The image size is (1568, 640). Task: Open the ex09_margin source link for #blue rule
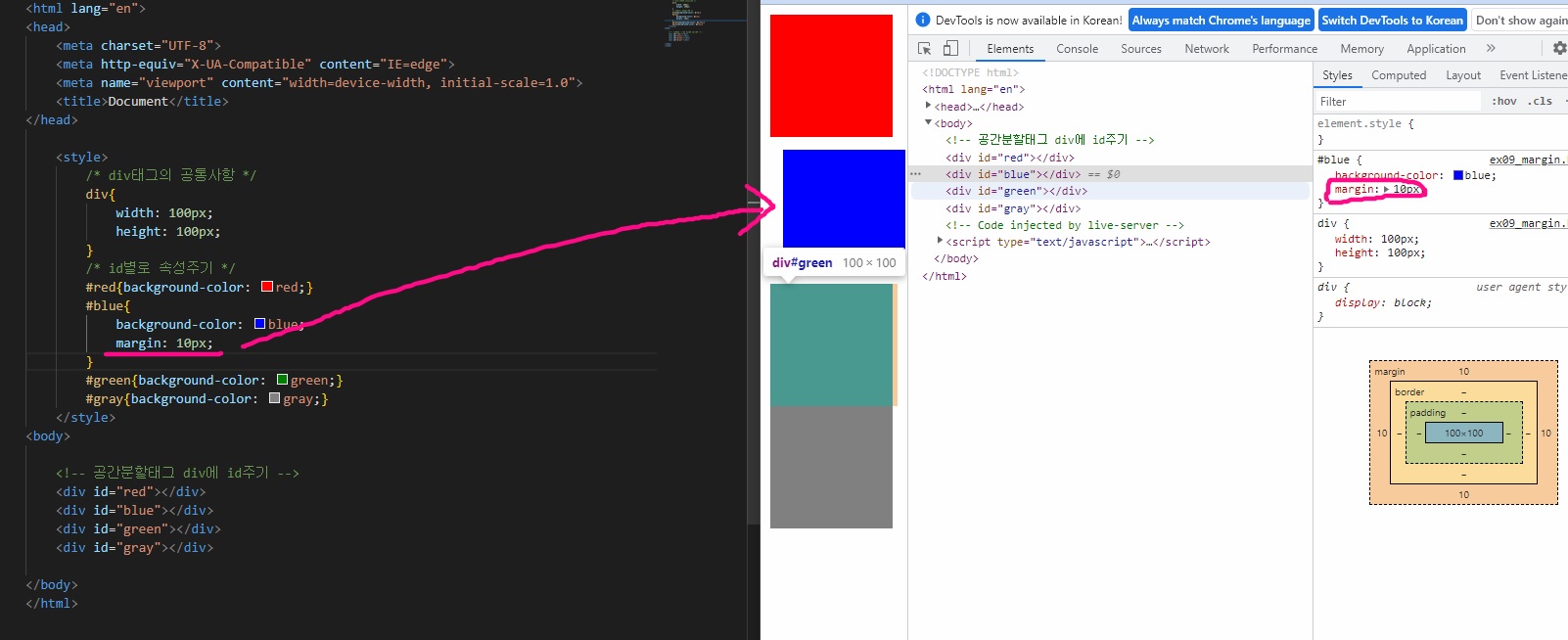[x=1528, y=160]
